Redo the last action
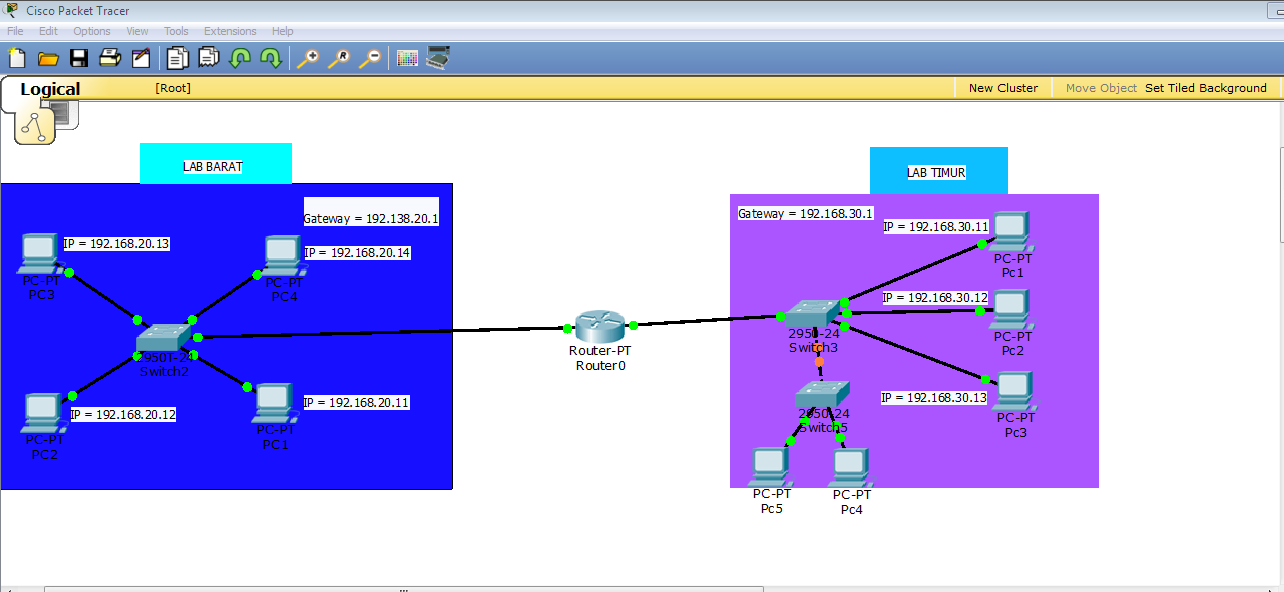Viewport: 1284px width, 592px height. click(270, 58)
